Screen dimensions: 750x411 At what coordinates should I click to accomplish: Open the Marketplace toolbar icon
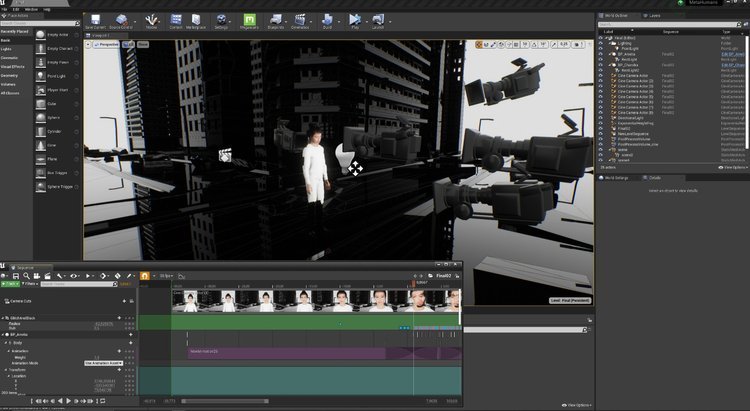(x=196, y=19)
